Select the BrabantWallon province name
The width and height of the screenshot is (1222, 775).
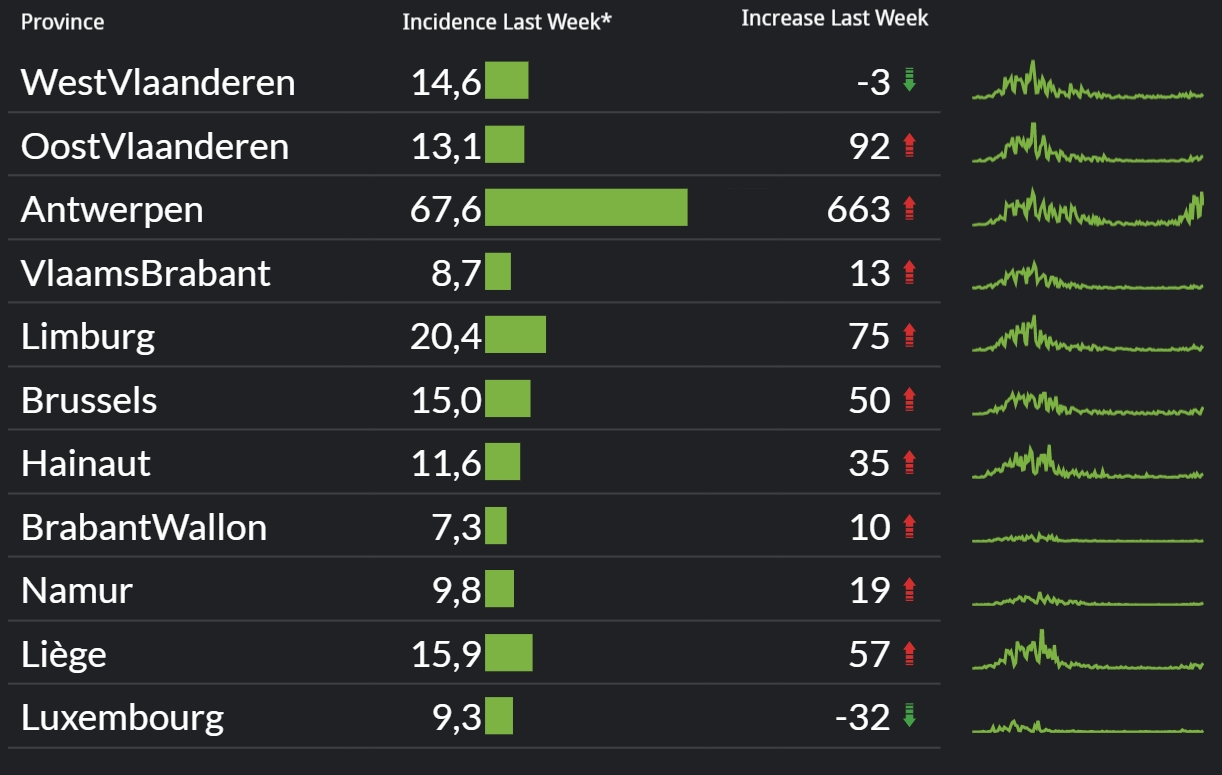click(x=144, y=527)
